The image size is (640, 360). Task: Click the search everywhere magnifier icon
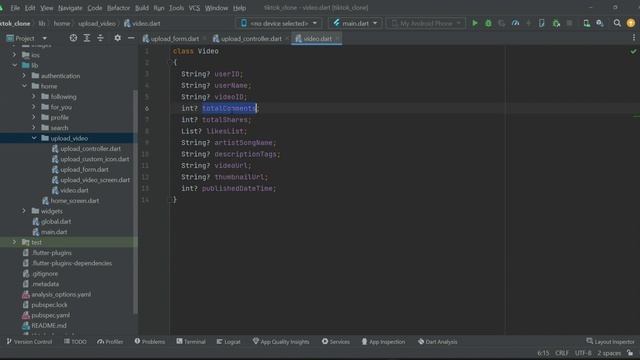point(617,23)
